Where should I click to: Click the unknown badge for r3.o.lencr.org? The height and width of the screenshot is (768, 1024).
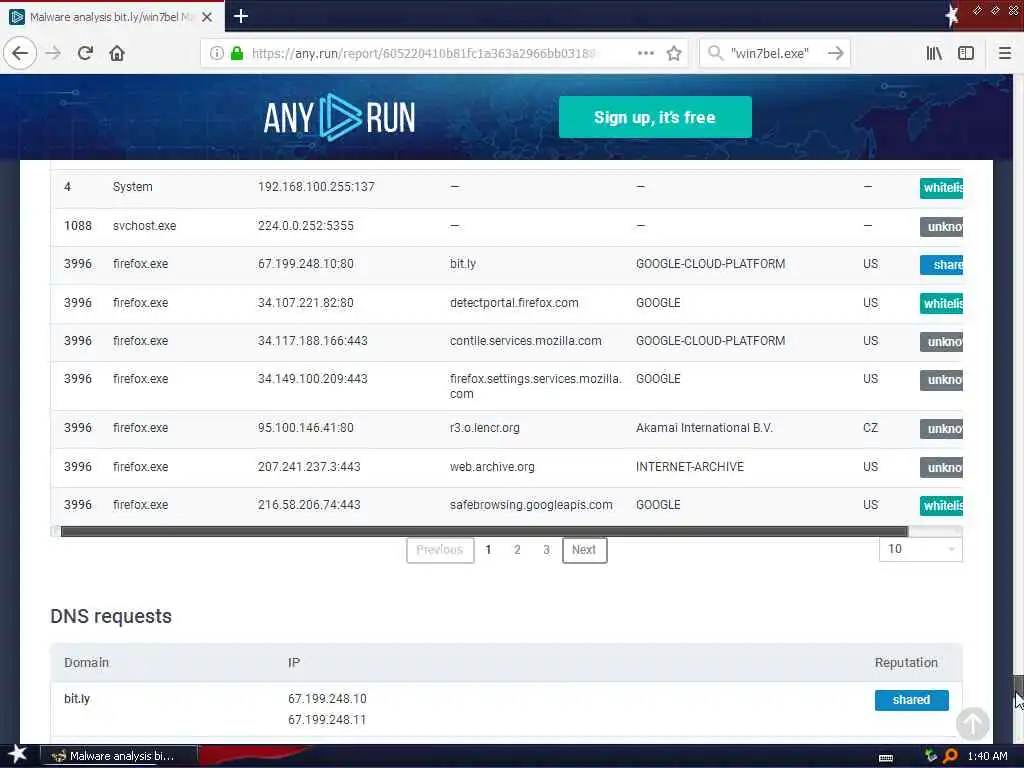click(941, 429)
